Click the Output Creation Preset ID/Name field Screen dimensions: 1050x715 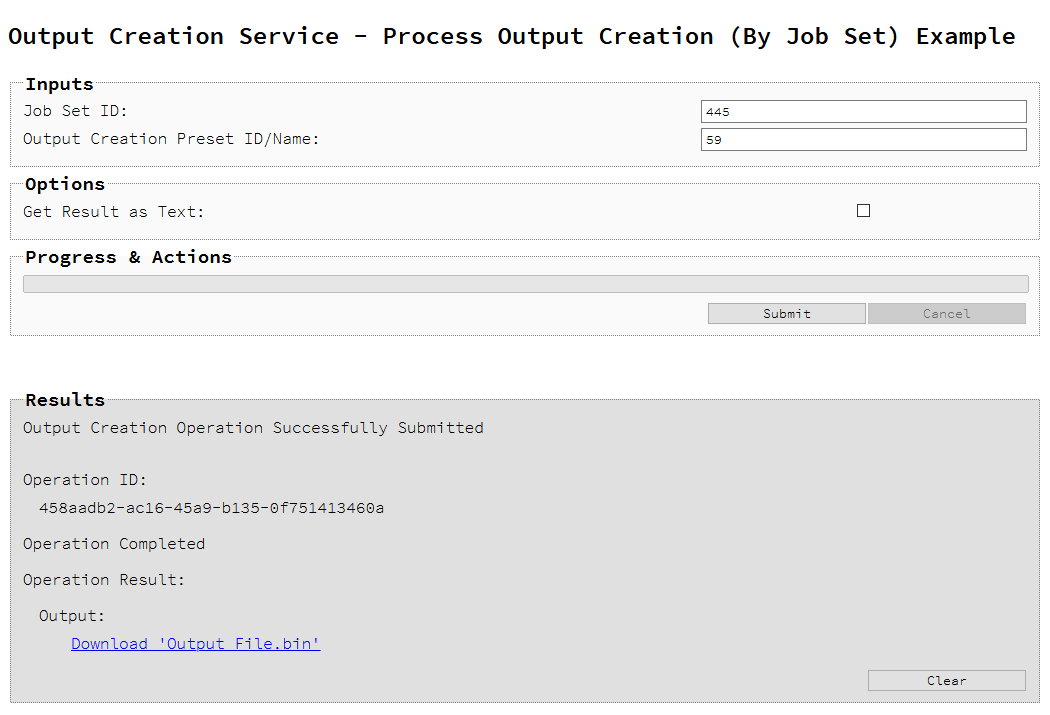tap(863, 139)
